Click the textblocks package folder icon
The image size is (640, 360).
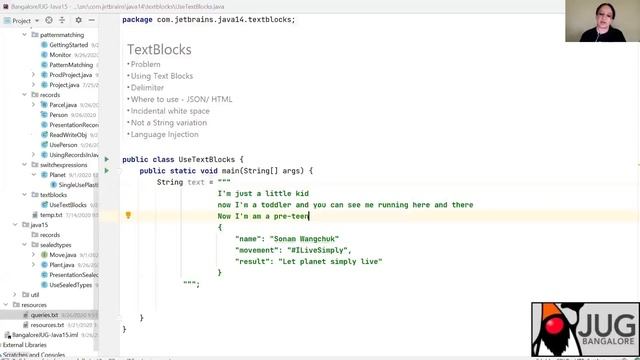click(x=35, y=195)
